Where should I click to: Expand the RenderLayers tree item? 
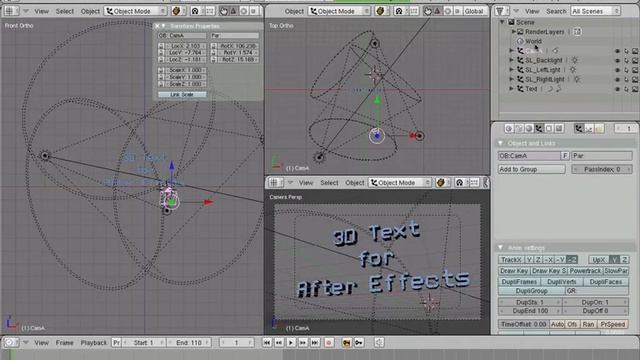pyautogui.click(x=514, y=31)
